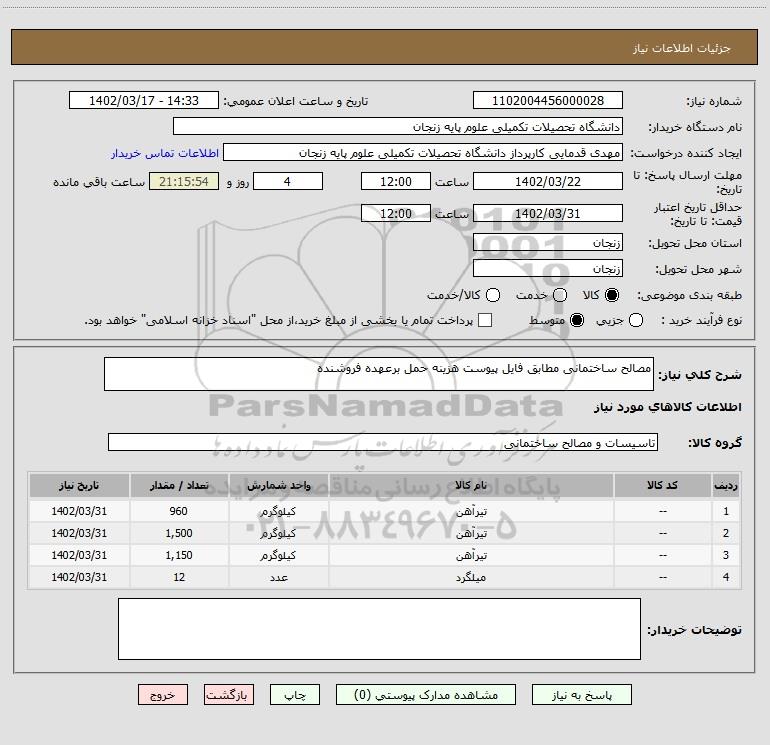Screen dimensions: 770x745
Task: Select the جزیی purchase type radio
Action: [636, 320]
